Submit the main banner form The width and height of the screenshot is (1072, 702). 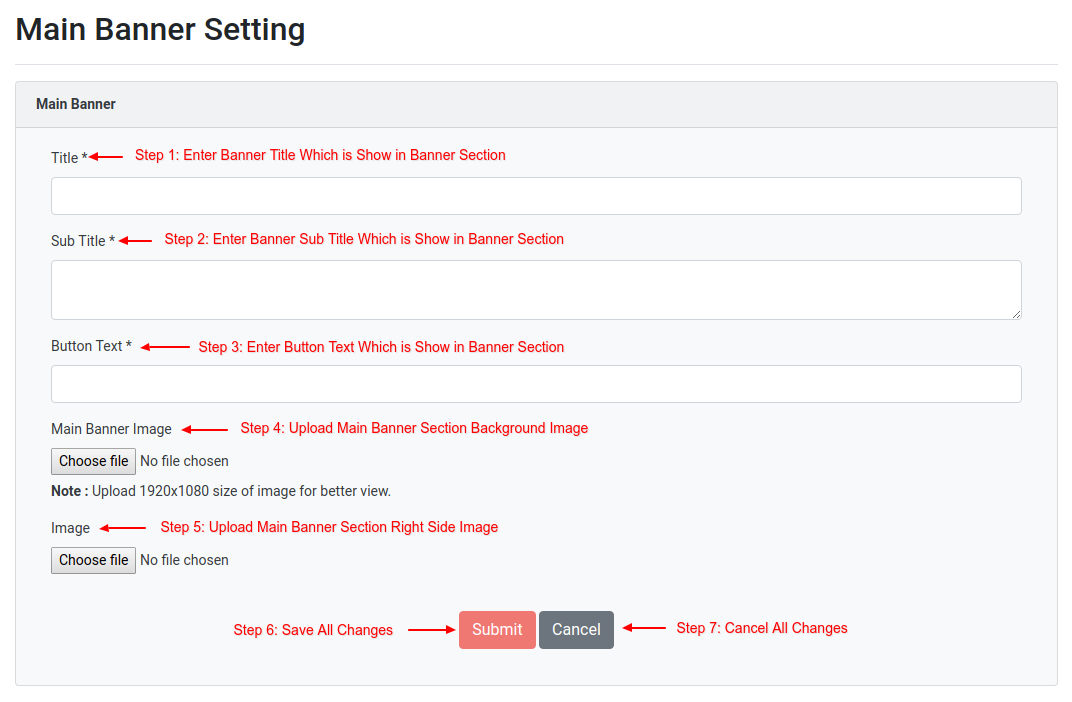497,630
